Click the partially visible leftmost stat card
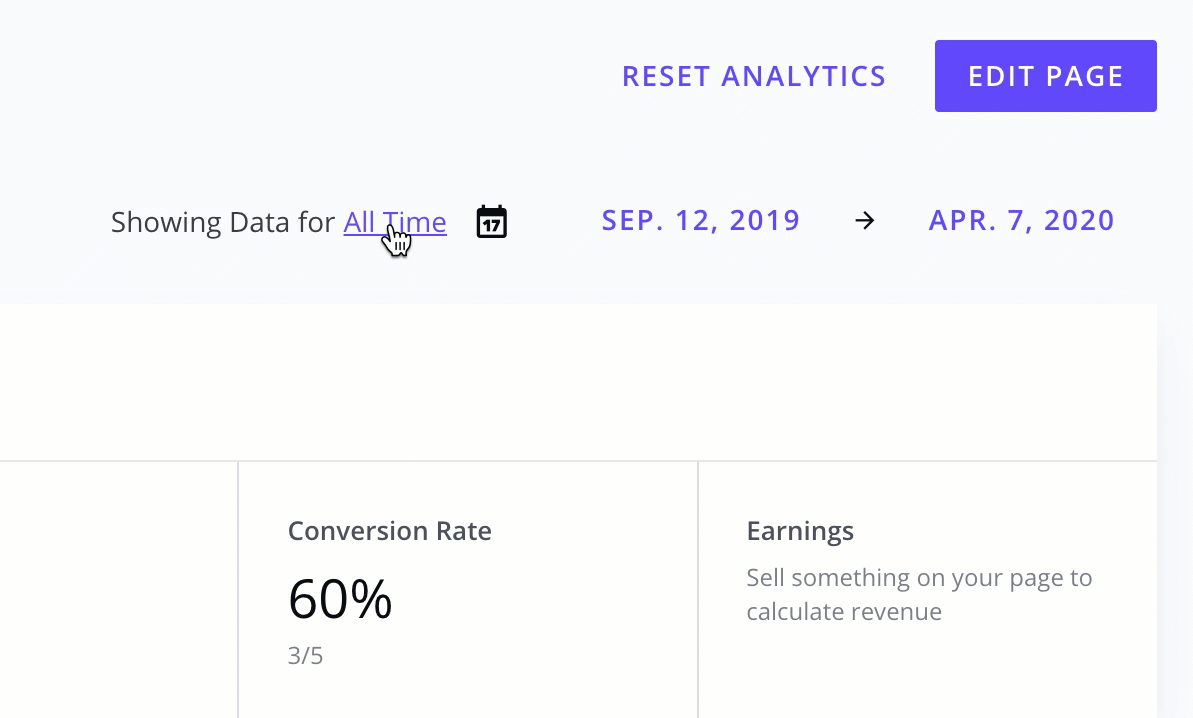1193x718 pixels. click(119, 589)
